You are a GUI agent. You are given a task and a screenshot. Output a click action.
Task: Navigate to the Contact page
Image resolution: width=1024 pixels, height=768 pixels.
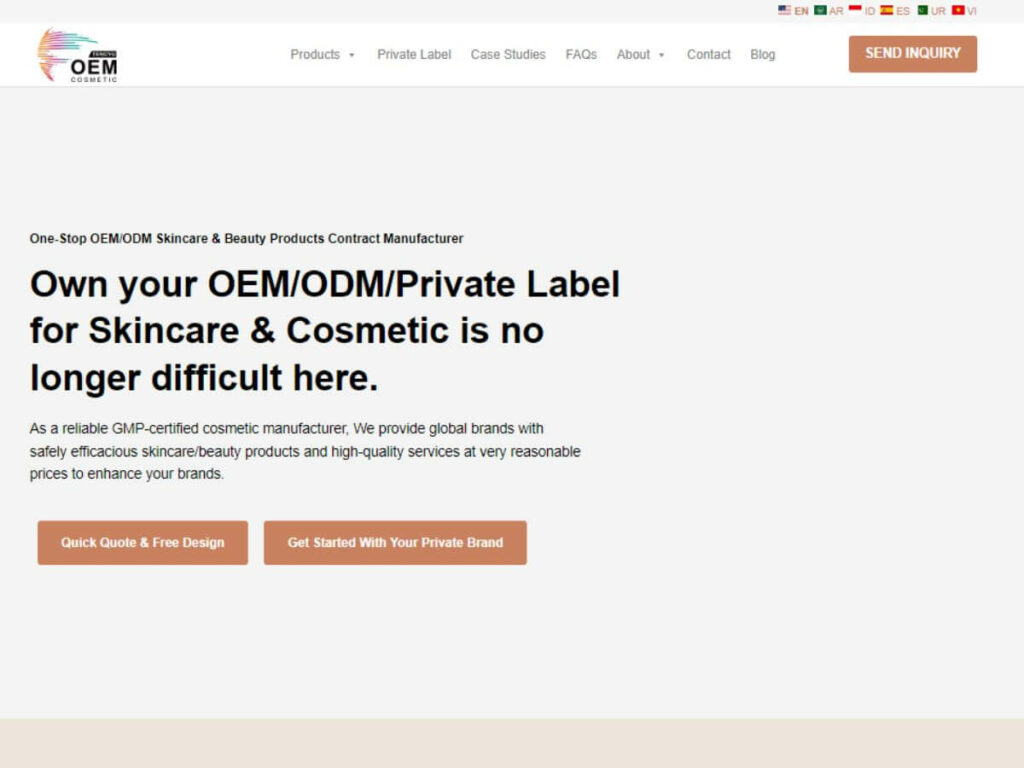point(709,55)
